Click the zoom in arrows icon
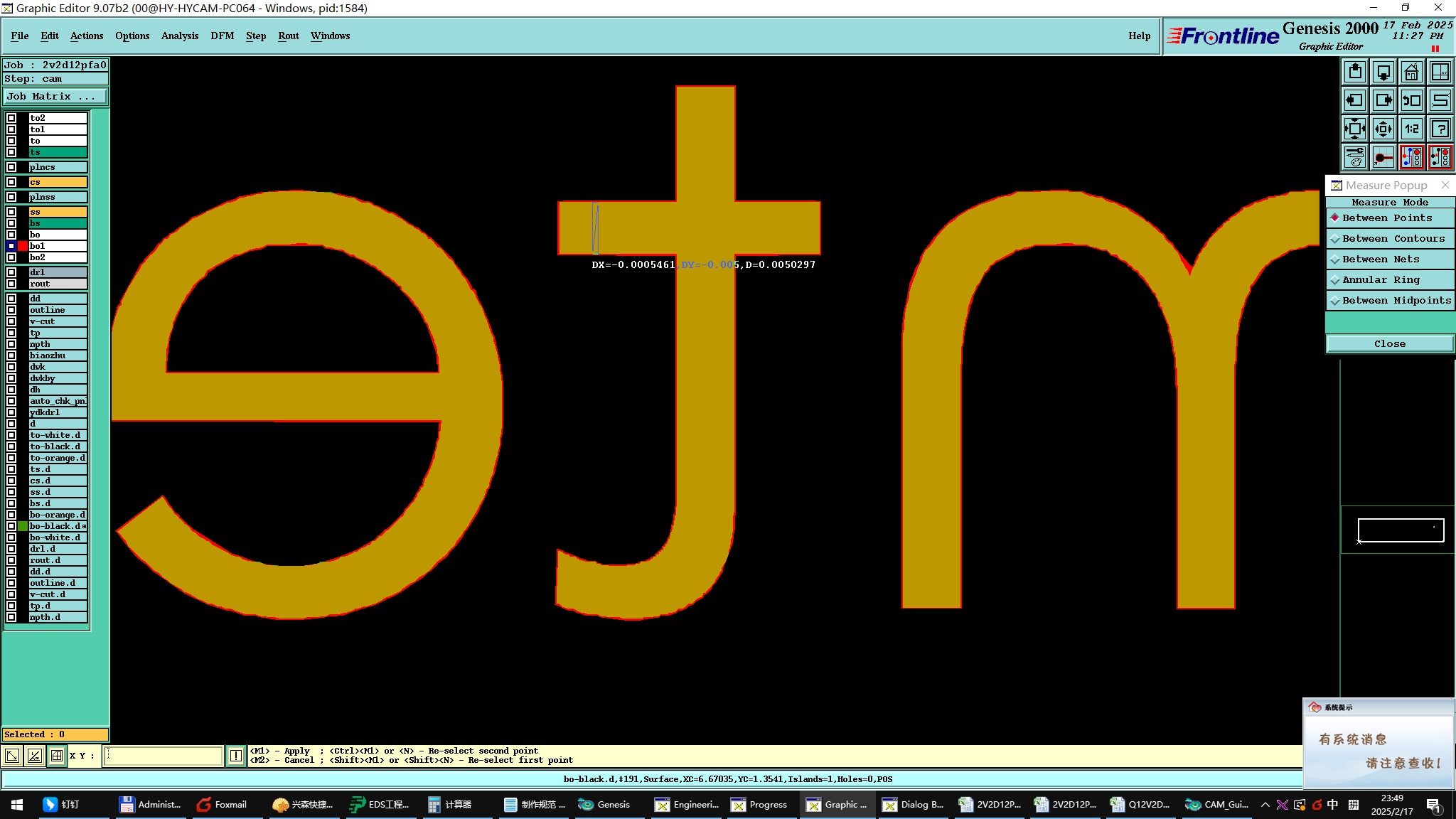This screenshot has height=819, width=1456. pyautogui.click(x=1355, y=129)
